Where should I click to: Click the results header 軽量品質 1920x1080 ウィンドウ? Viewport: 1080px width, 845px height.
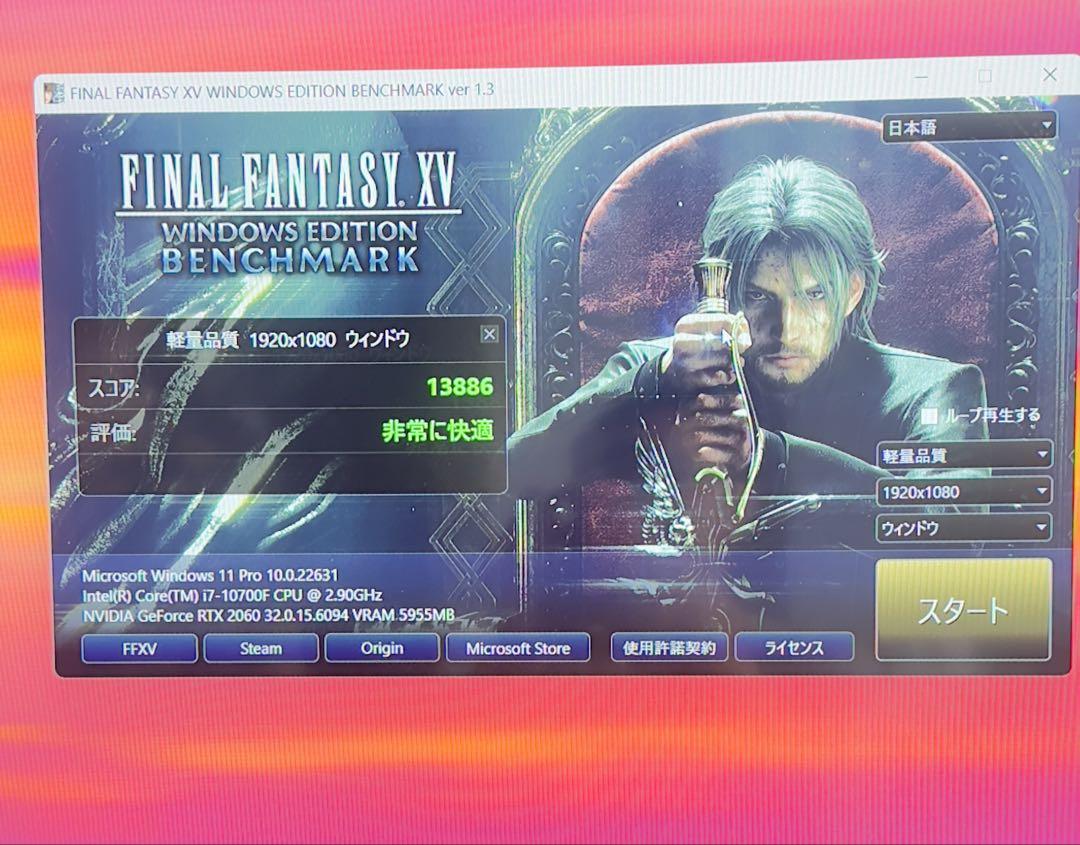[x=288, y=339]
